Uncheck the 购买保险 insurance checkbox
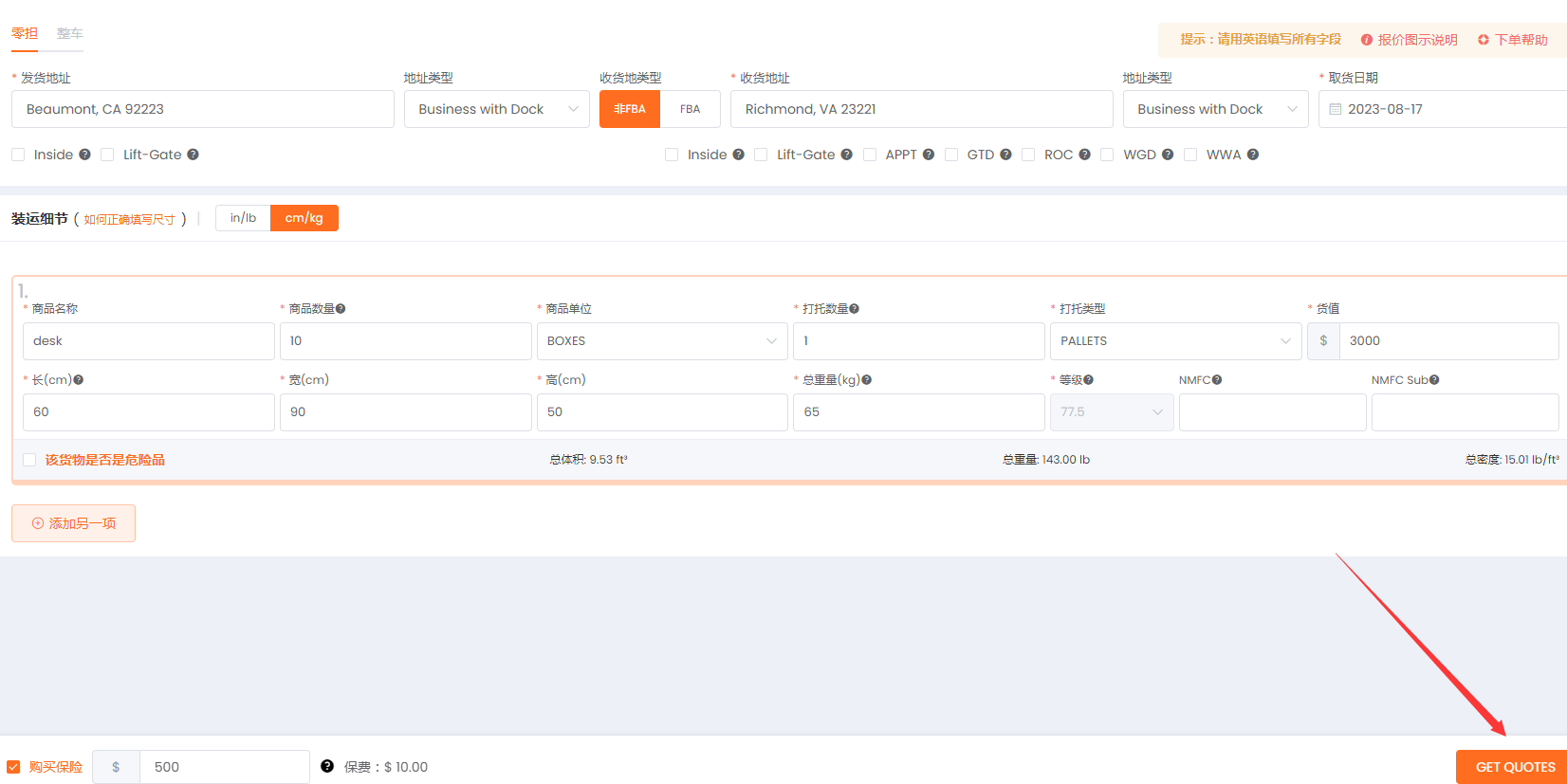 click(x=14, y=767)
